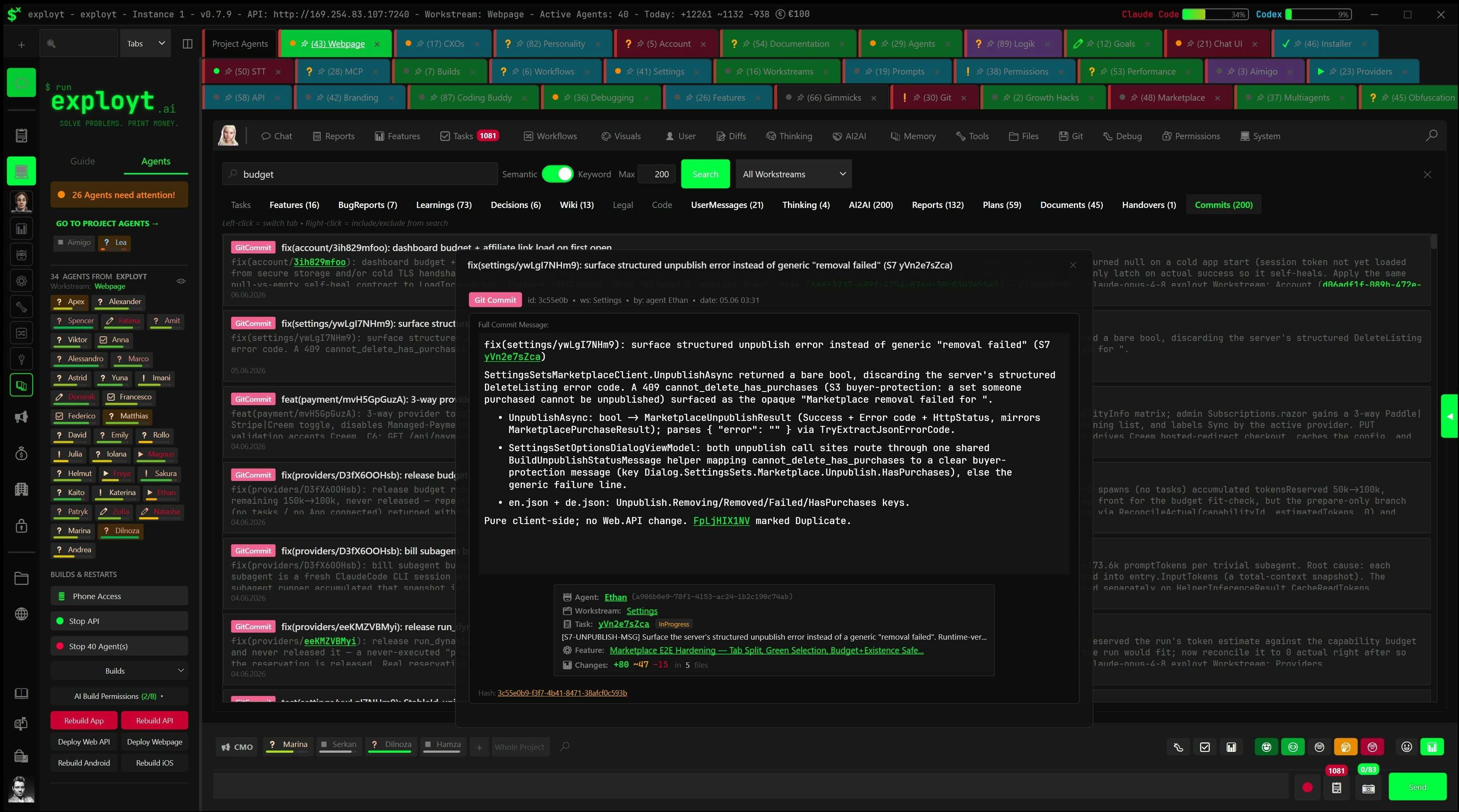Open the Tabs dropdown
Image resolution: width=1459 pixels, height=812 pixels.
coord(145,43)
